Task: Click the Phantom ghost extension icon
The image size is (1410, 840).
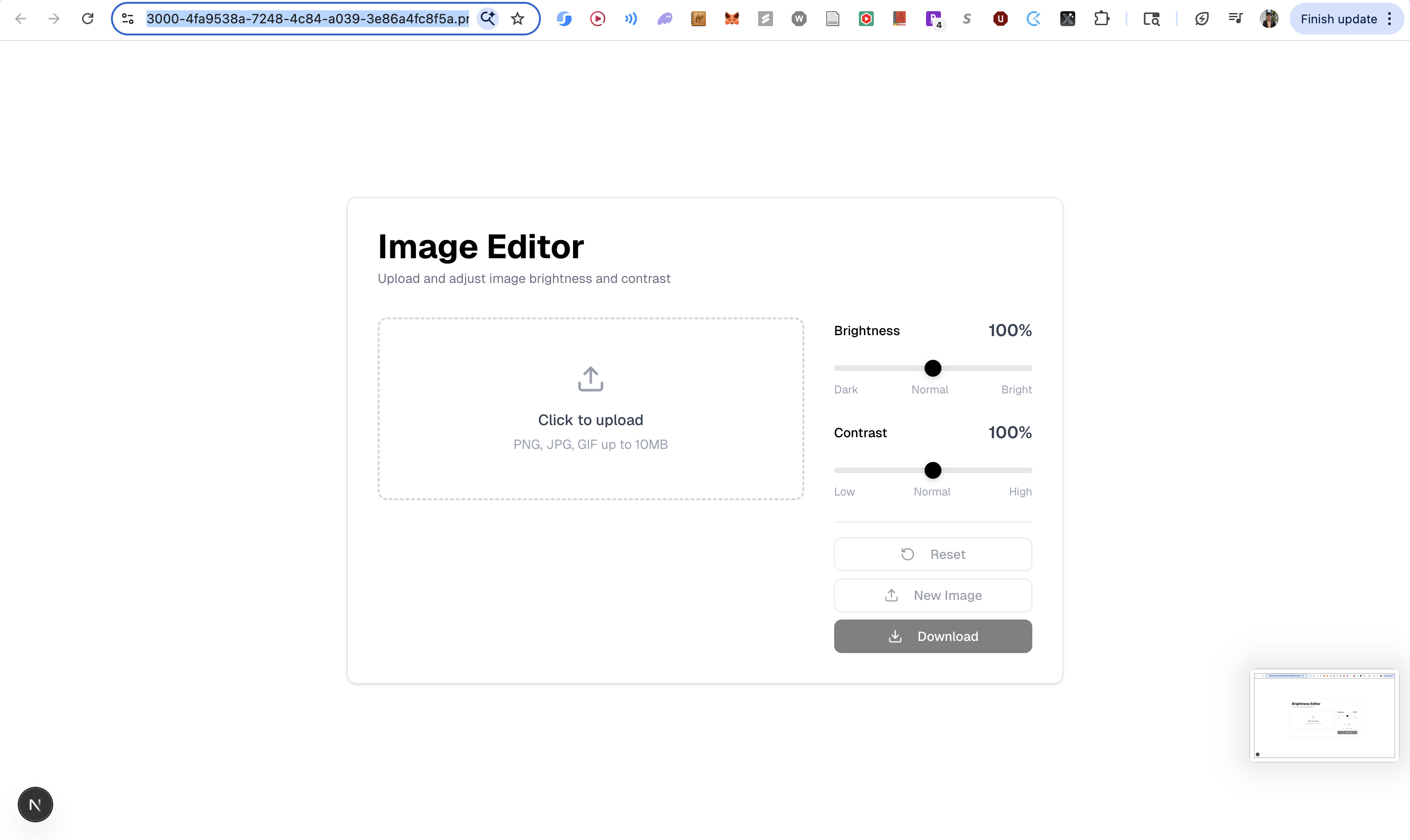Action: pos(664,19)
